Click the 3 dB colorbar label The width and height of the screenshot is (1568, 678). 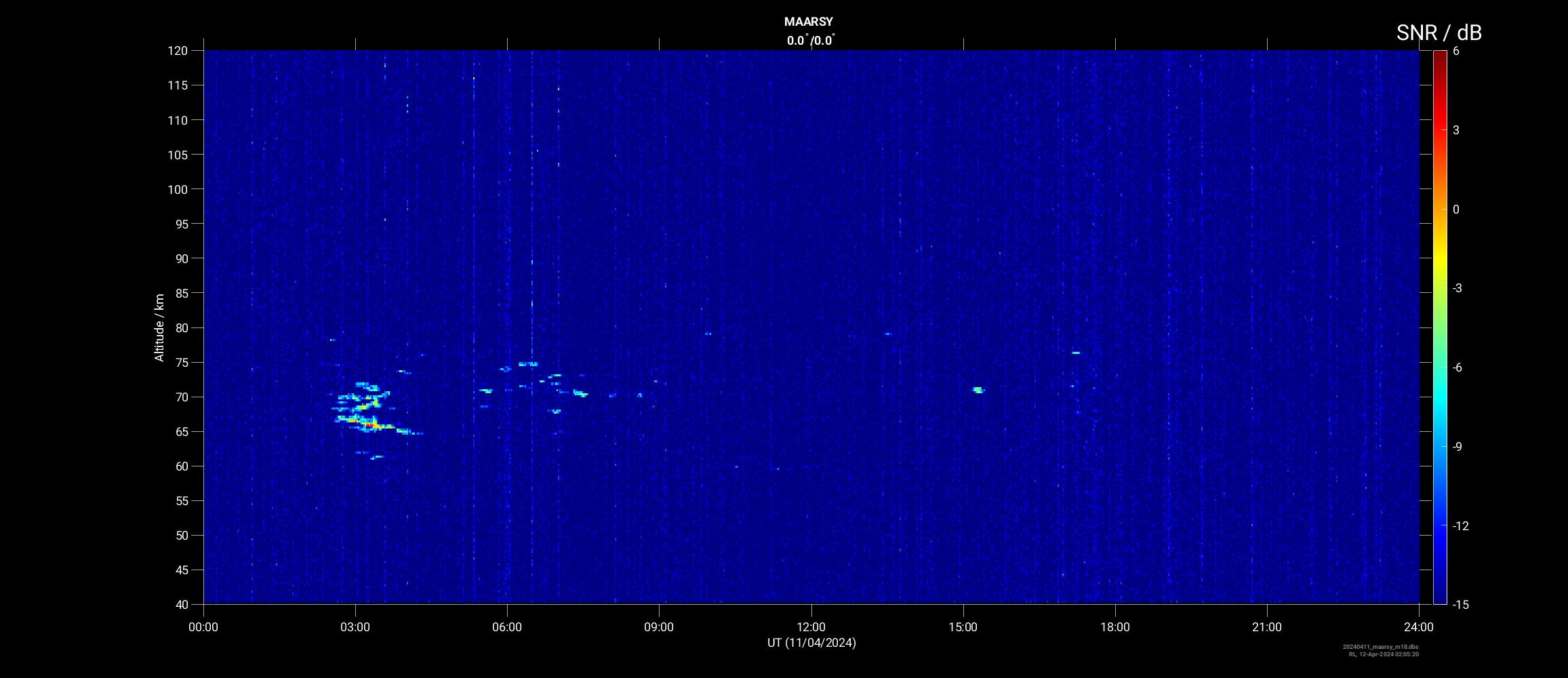coord(1456,130)
